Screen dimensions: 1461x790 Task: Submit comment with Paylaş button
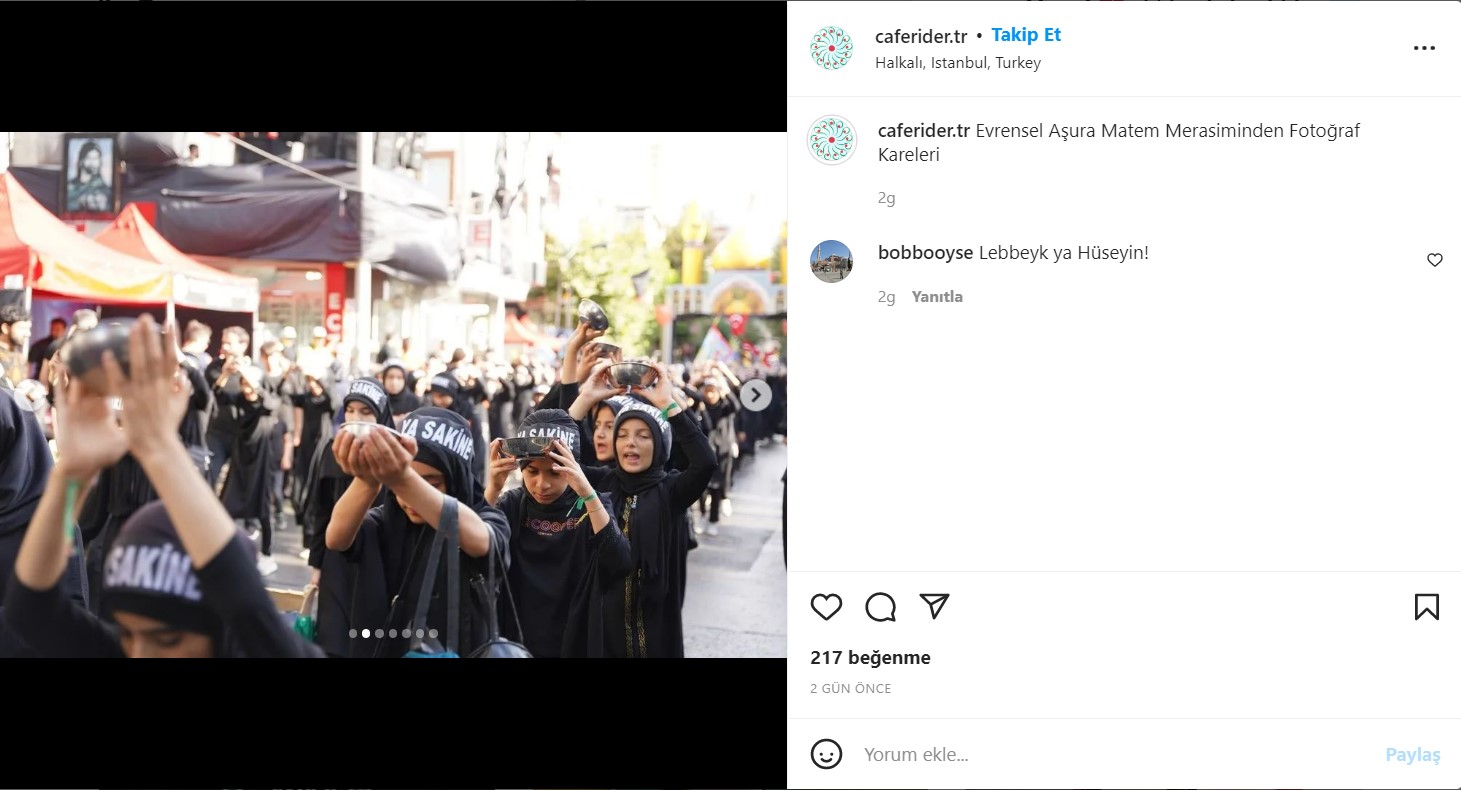tap(1412, 755)
